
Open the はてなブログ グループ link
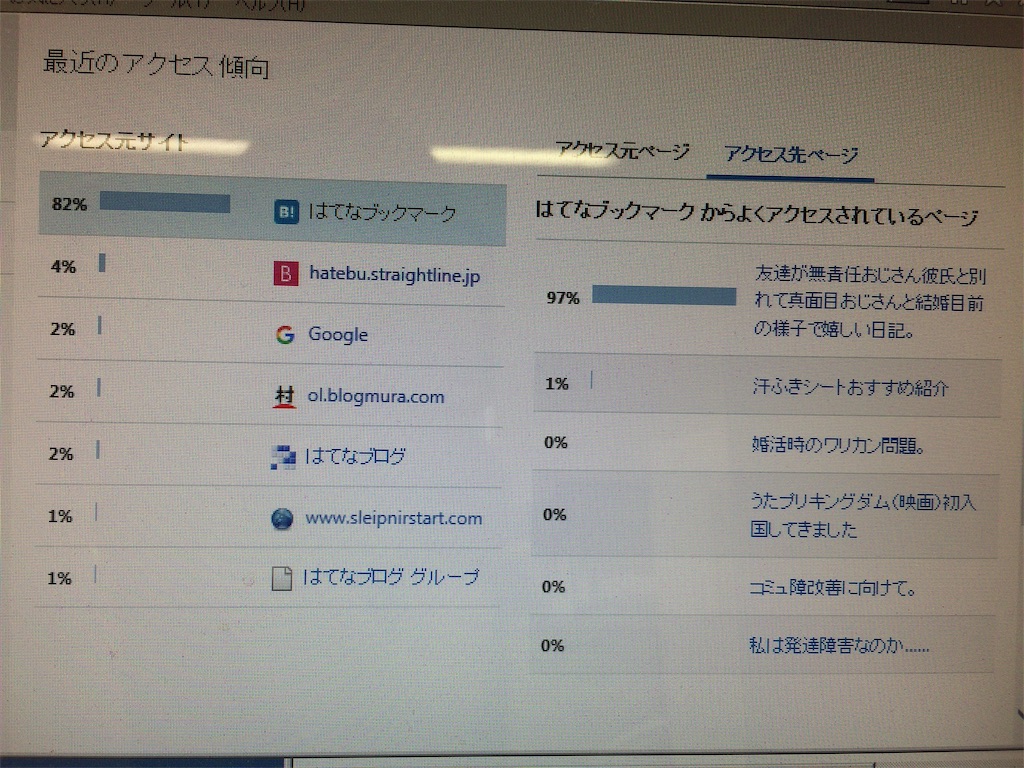click(x=391, y=577)
